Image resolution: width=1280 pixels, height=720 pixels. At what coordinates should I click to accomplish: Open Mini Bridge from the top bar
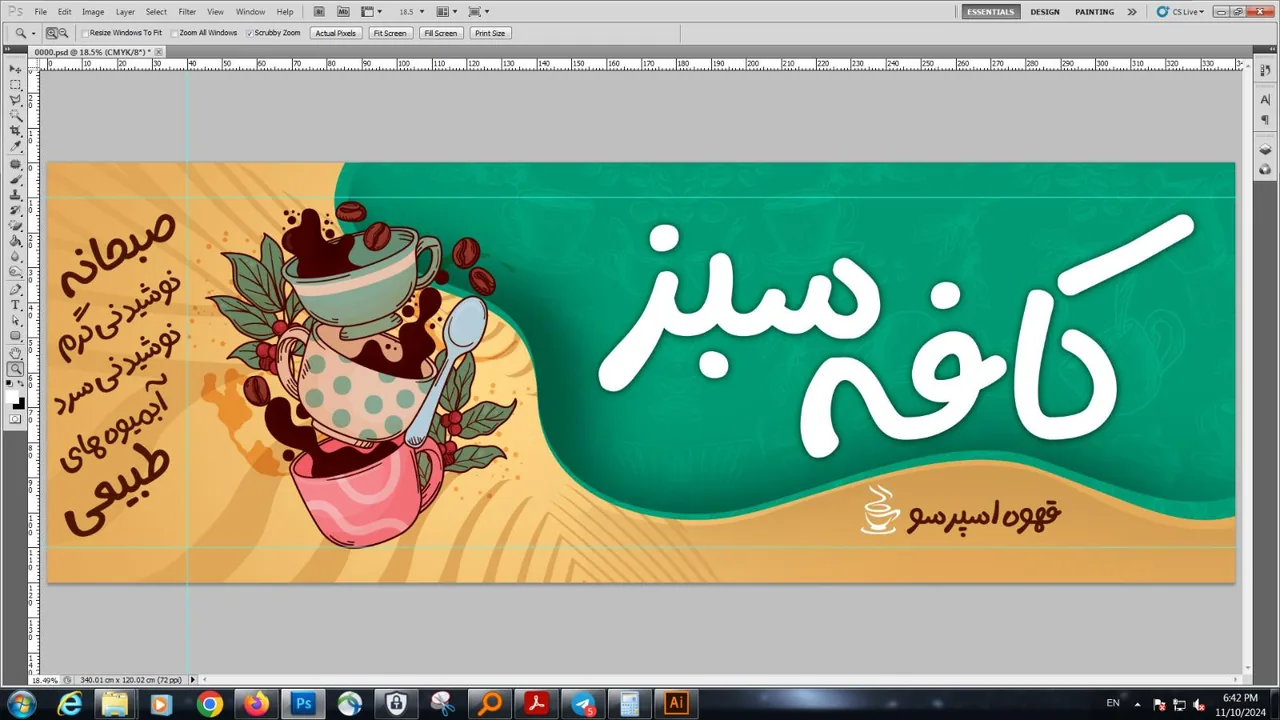343,12
